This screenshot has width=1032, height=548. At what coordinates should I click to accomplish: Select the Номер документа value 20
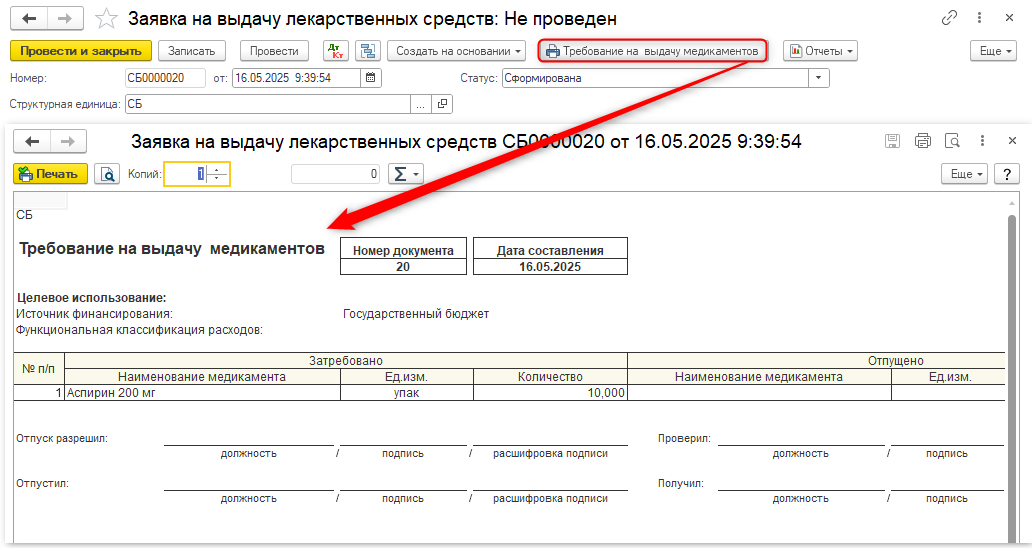click(403, 266)
